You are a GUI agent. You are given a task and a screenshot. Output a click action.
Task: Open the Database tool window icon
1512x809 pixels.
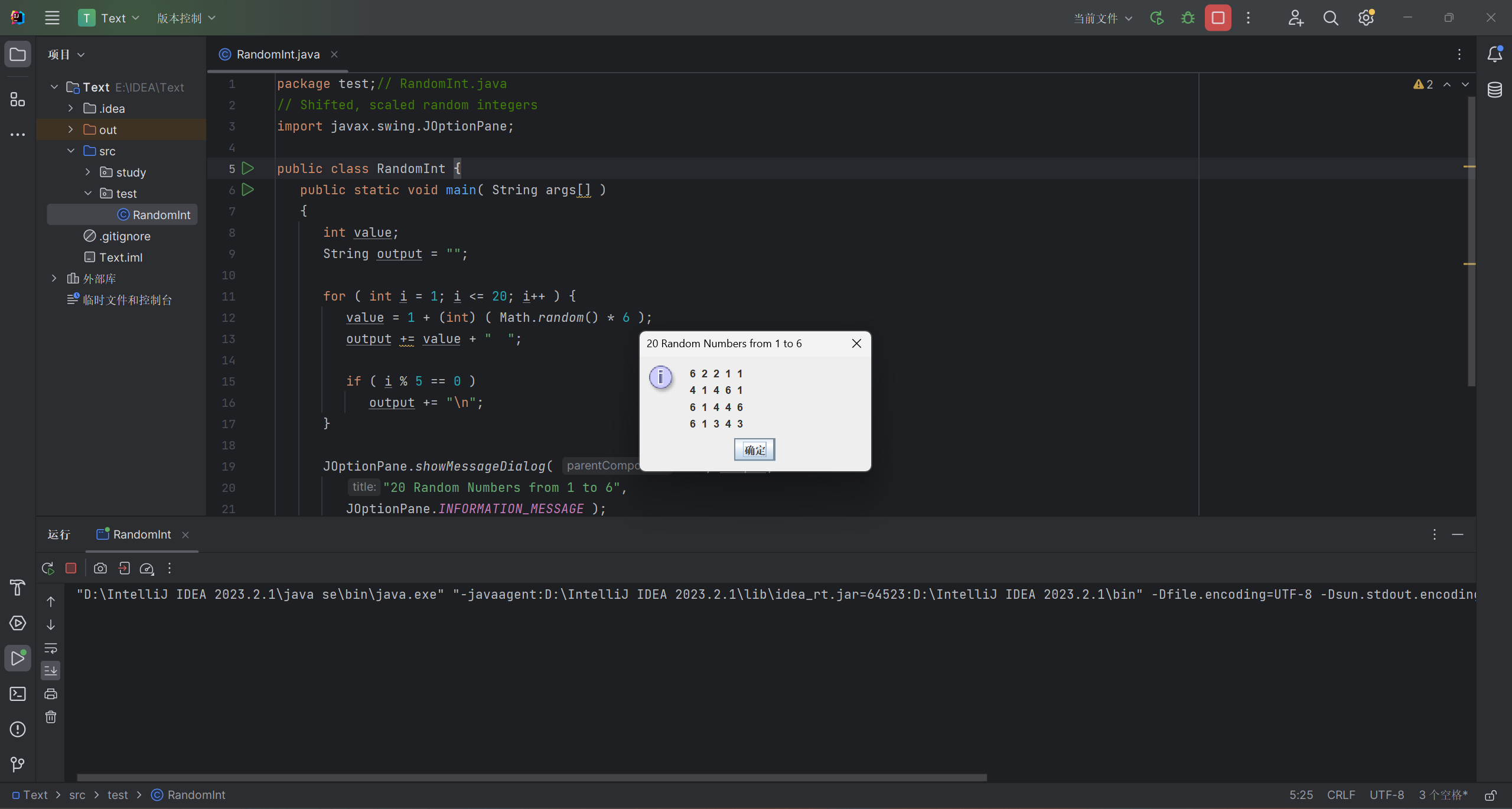1495,90
